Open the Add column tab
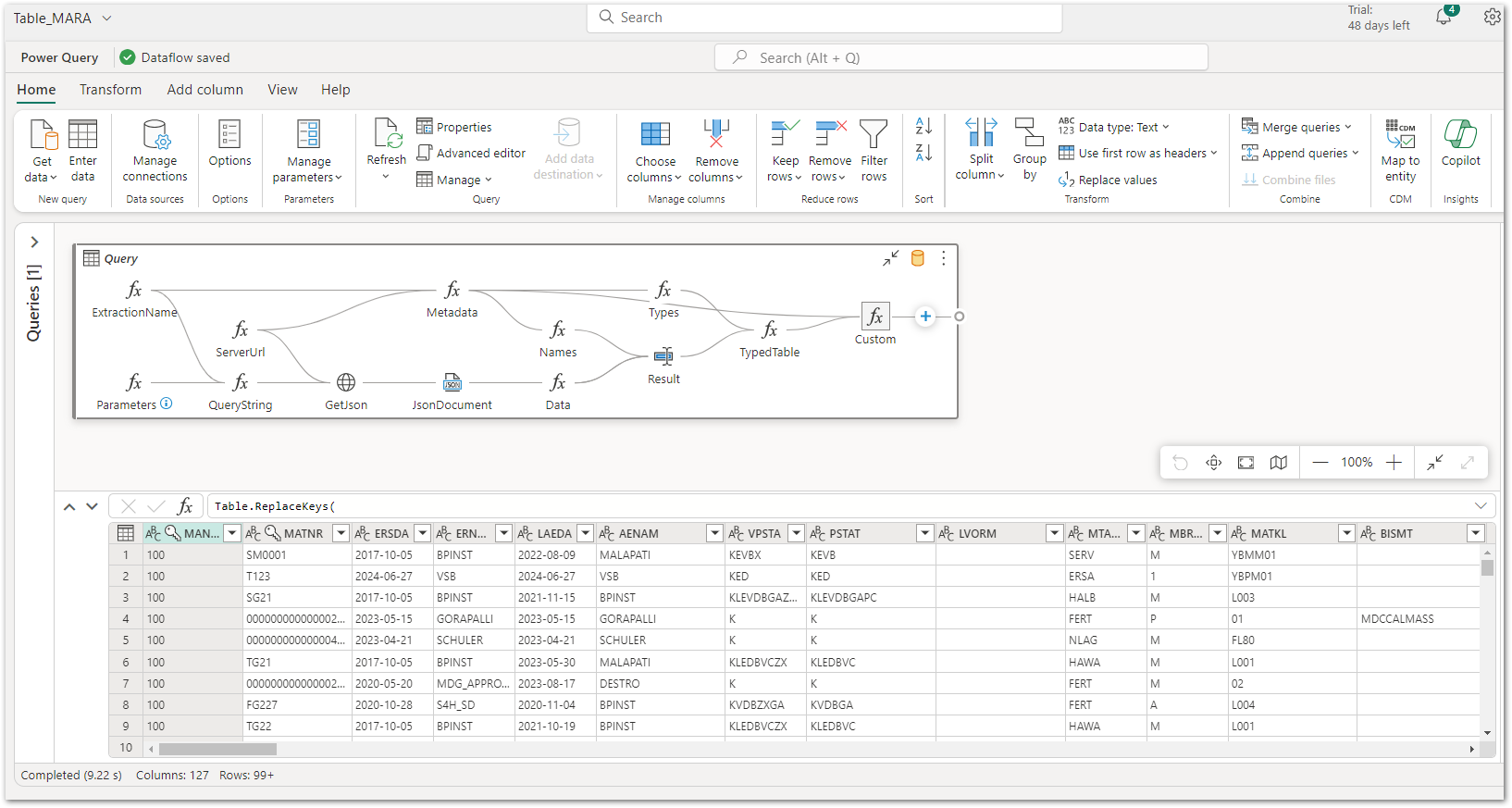Viewport: 1512px width, 808px height. [x=204, y=90]
